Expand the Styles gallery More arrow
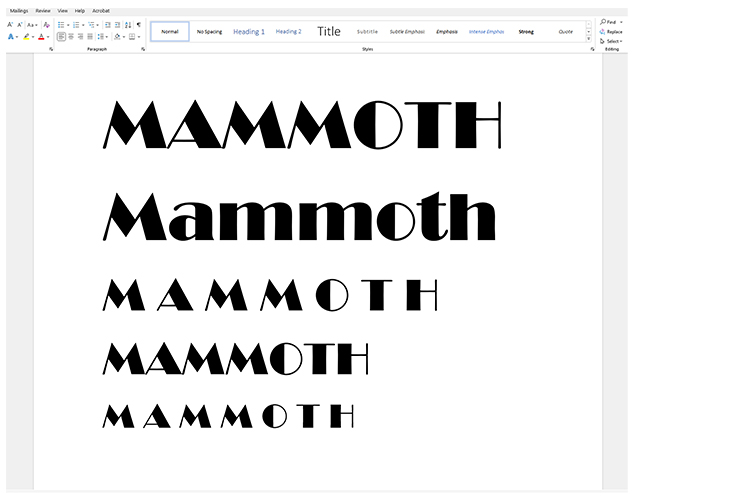The height and width of the screenshot is (500, 750). (x=589, y=38)
